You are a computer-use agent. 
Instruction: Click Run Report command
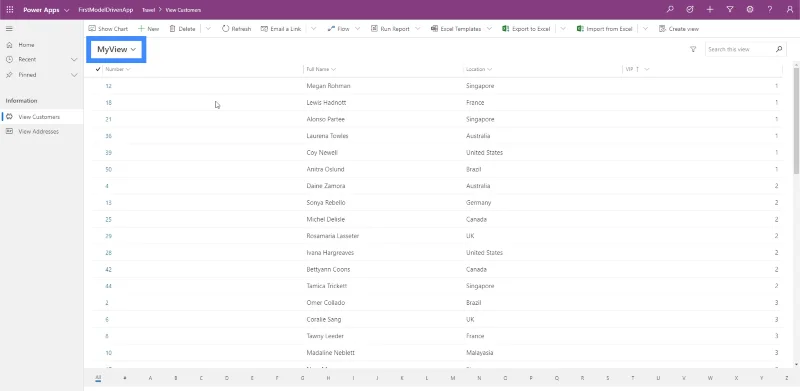point(390,29)
